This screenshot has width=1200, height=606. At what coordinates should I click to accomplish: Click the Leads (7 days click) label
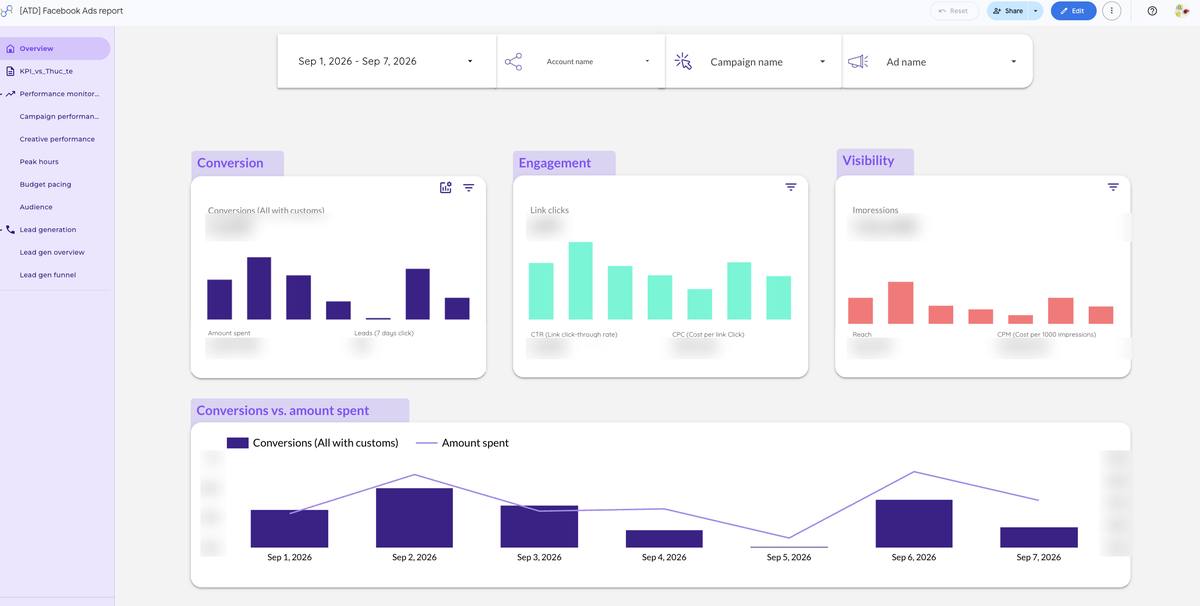(x=384, y=333)
